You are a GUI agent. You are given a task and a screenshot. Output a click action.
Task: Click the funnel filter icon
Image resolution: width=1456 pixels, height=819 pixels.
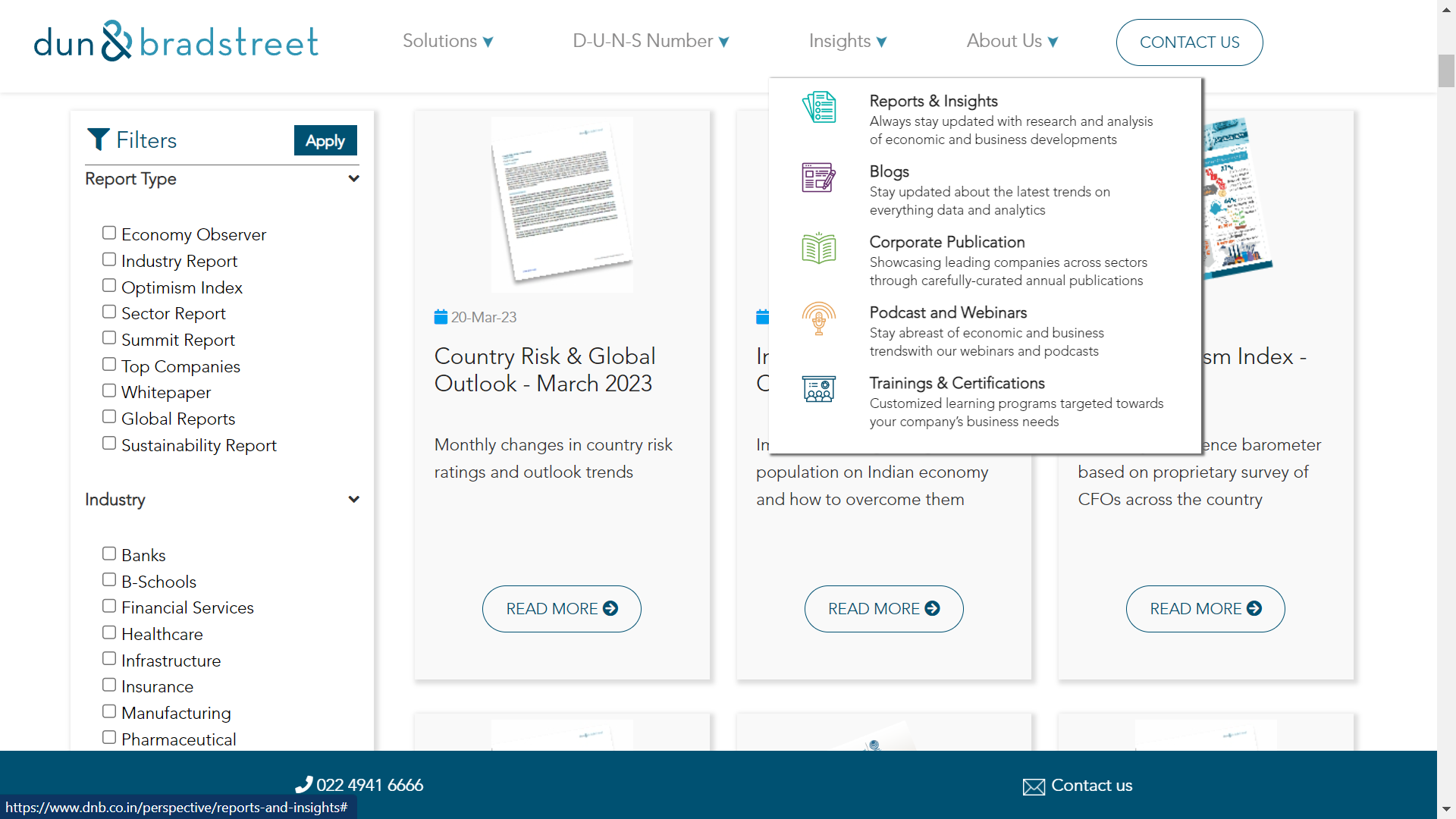pyautogui.click(x=99, y=140)
